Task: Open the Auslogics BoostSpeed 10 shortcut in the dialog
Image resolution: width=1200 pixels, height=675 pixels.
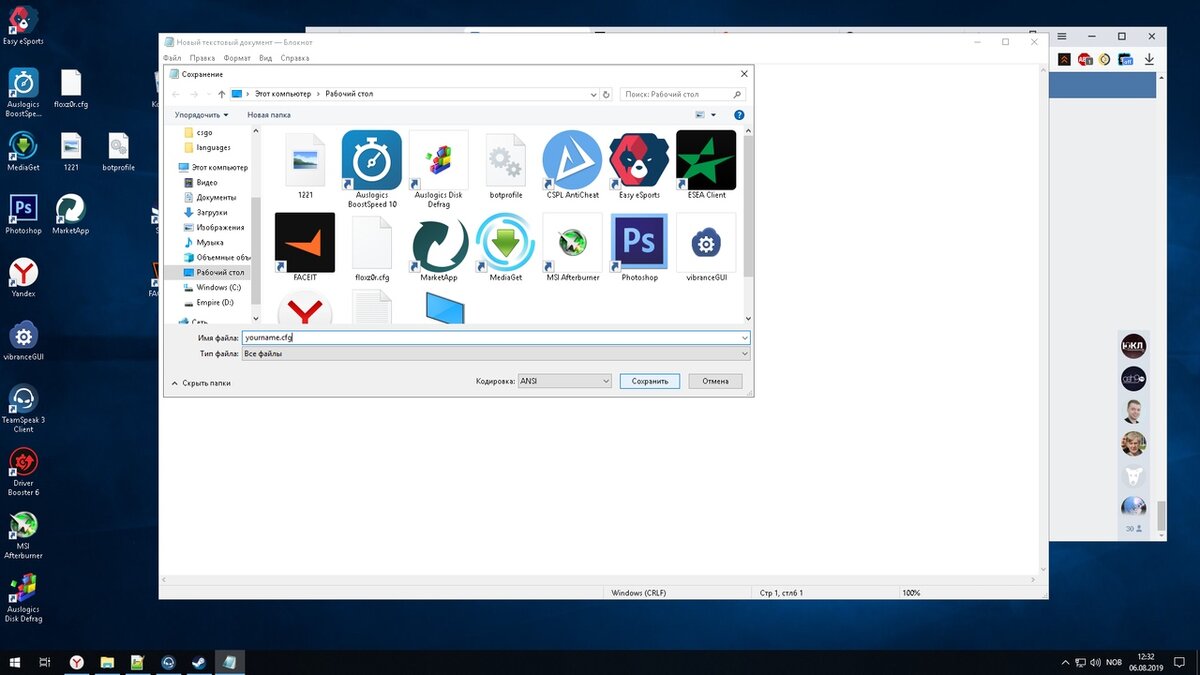Action: coord(372,168)
